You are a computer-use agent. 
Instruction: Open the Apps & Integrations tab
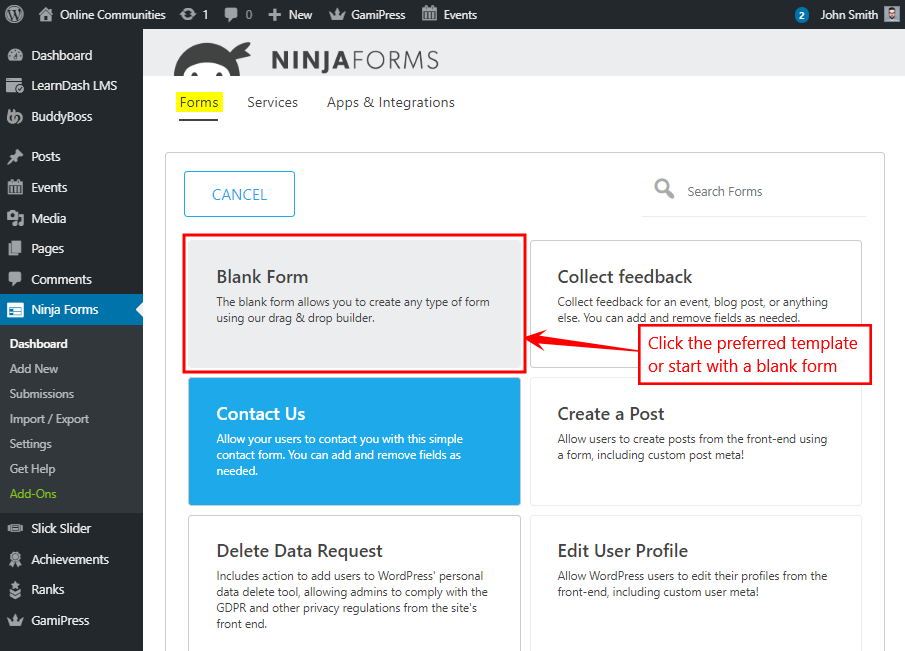390,102
